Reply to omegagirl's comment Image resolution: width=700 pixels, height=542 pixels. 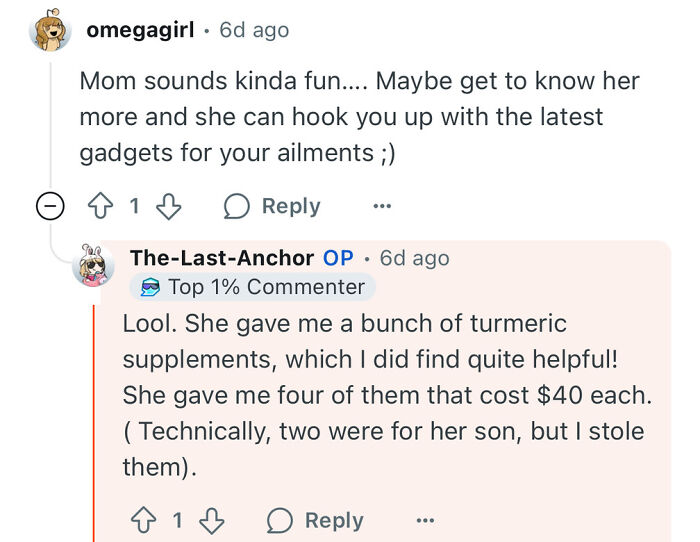[x=290, y=207]
